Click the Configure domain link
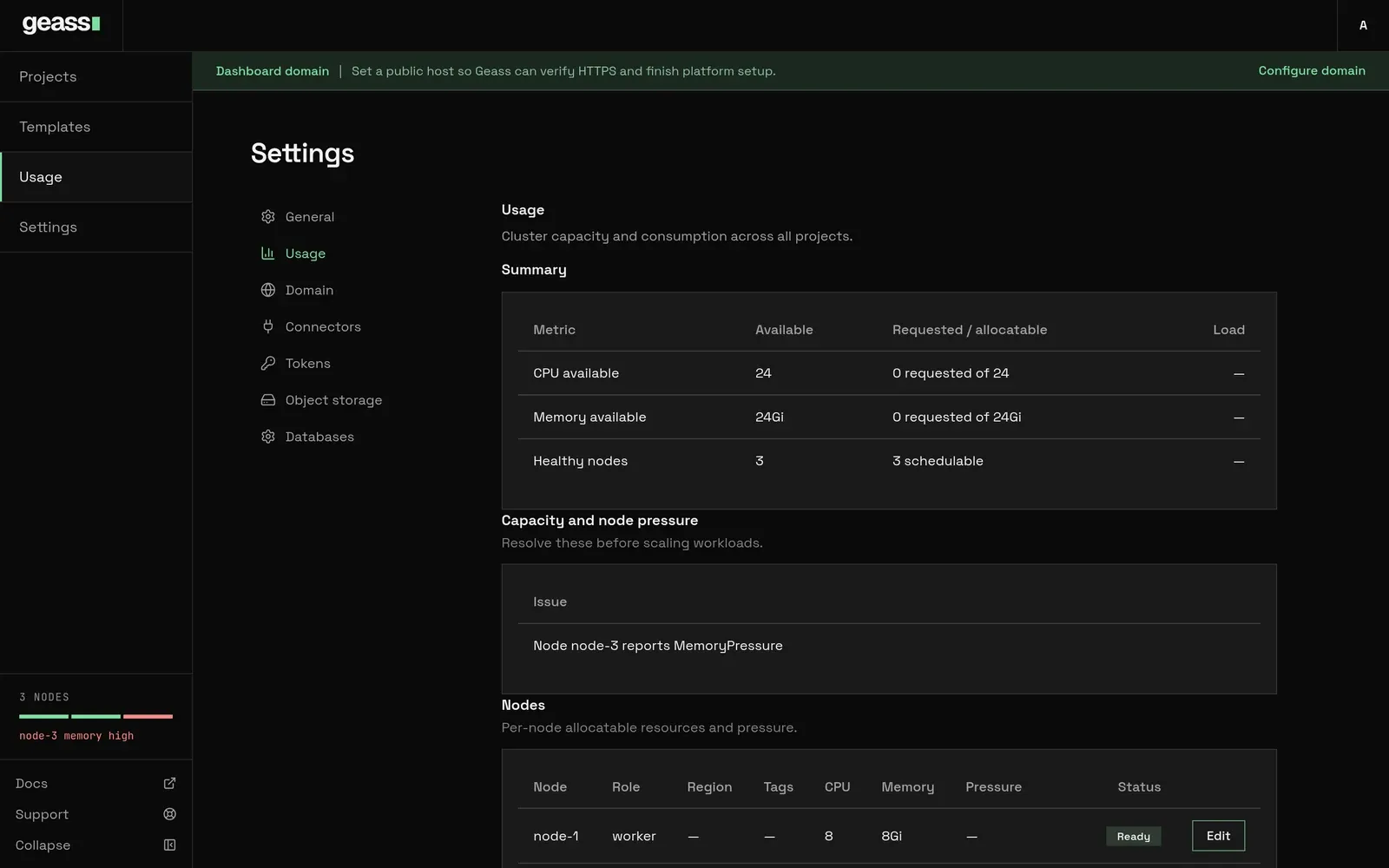 (x=1312, y=70)
